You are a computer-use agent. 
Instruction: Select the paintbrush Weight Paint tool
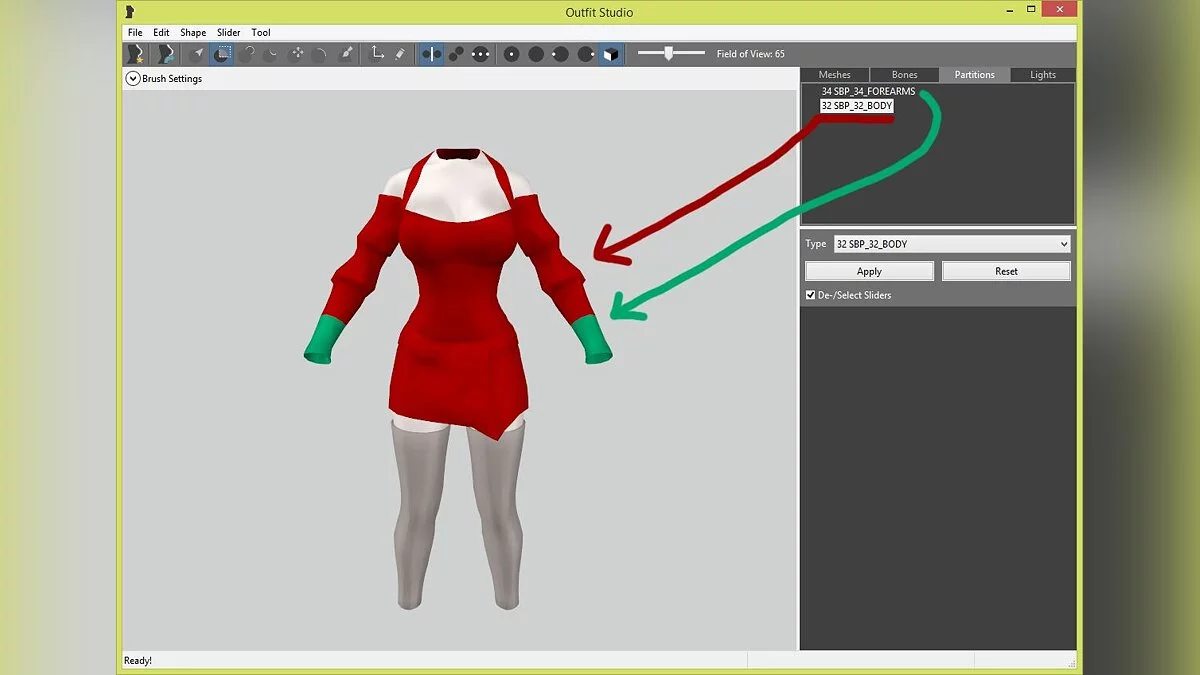coord(346,54)
